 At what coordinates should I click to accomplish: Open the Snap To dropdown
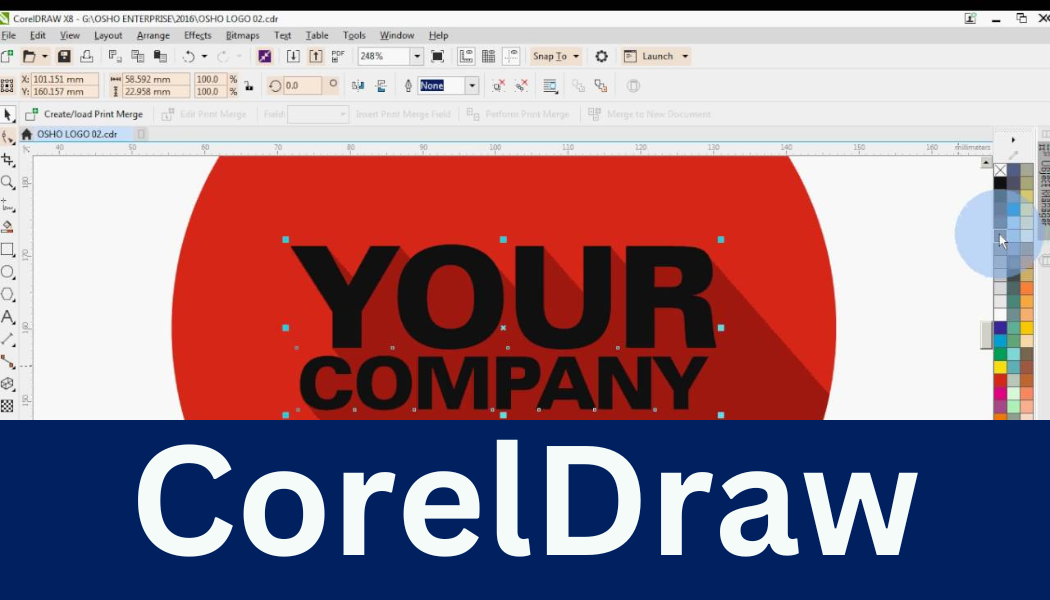coord(555,57)
